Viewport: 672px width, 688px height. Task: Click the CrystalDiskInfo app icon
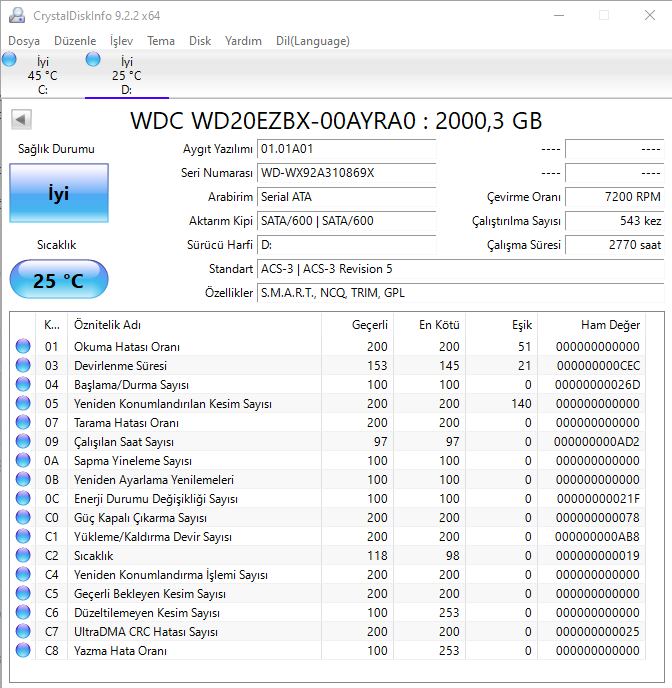point(17,15)
